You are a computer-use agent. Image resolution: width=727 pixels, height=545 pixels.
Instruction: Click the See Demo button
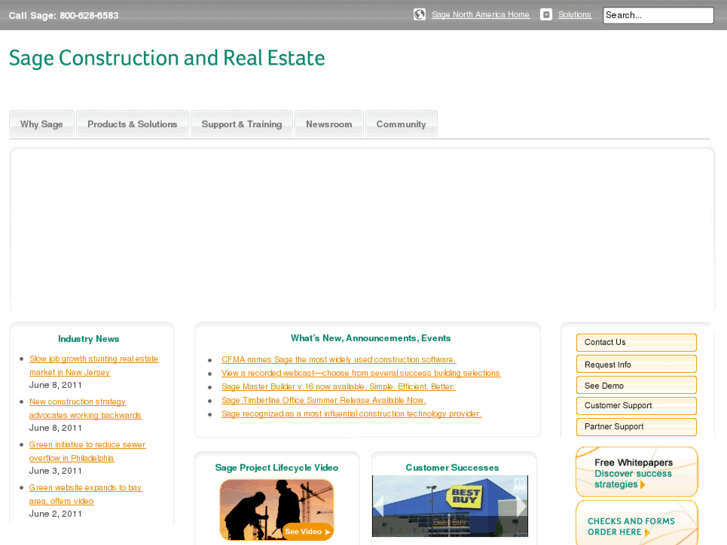[636, 385]
